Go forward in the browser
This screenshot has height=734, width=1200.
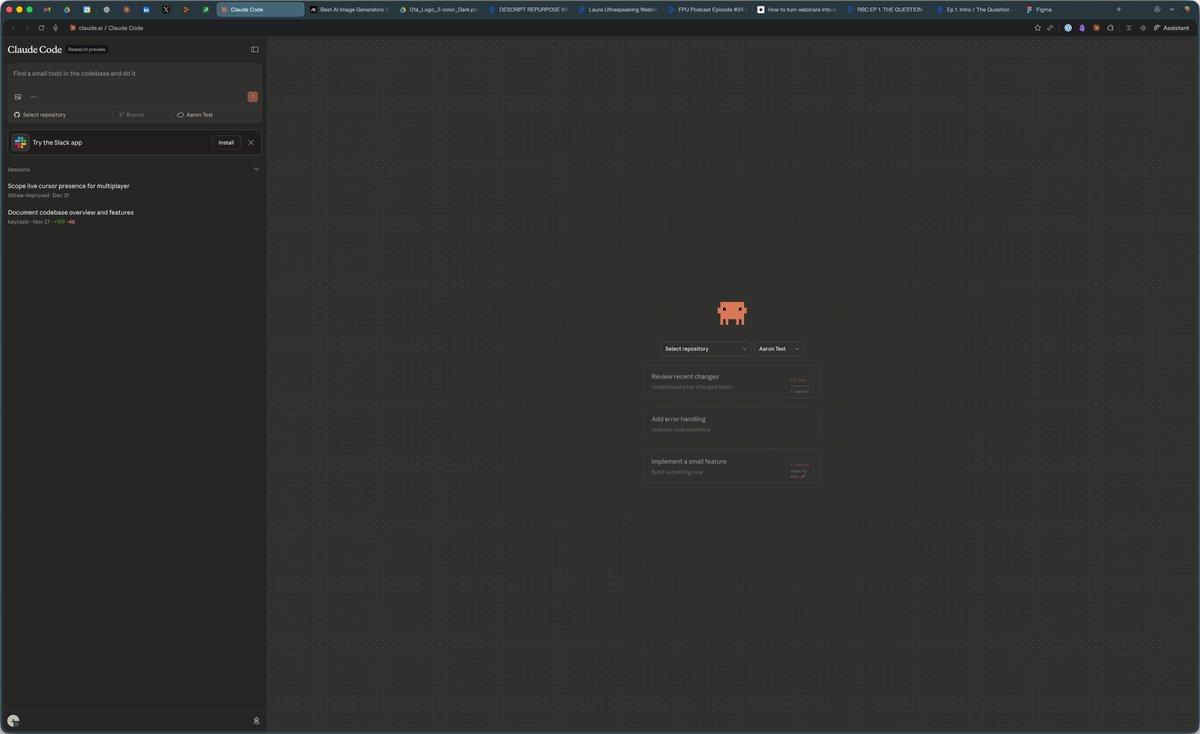click(x=27, y=28)
